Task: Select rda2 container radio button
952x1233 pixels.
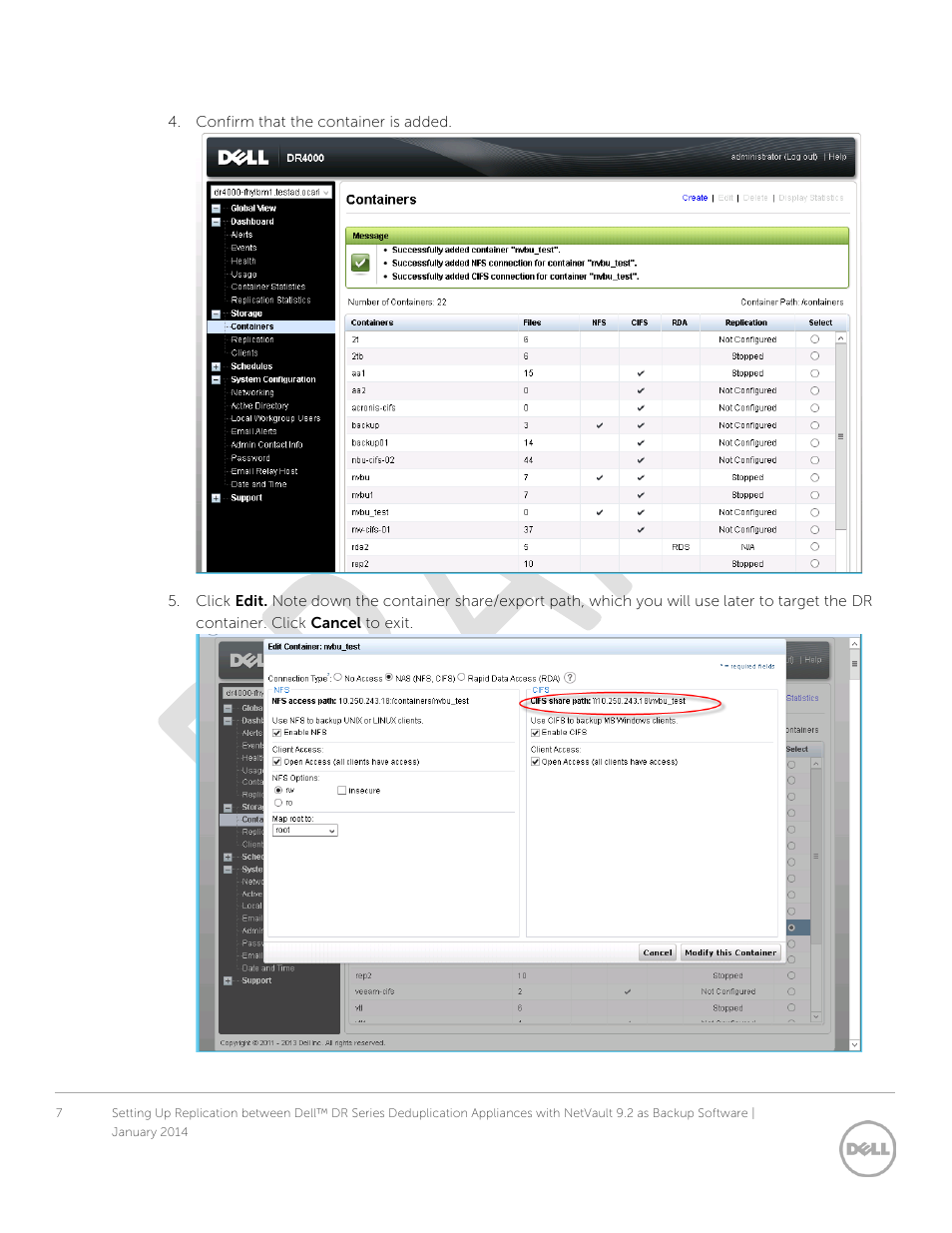Action: 814,547
